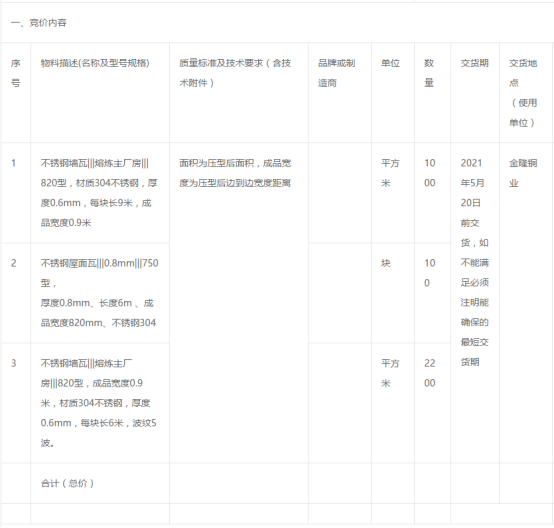Click item 2 description 不锈钢屋面瓦 0.8mm 750型

coord(99,293)
